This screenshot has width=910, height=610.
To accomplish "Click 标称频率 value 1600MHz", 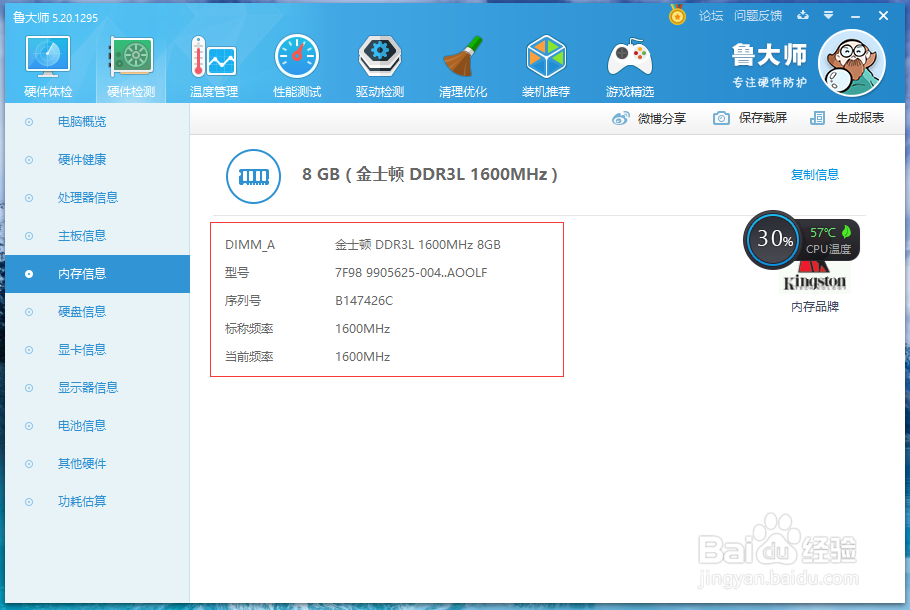I will [363, 329].
